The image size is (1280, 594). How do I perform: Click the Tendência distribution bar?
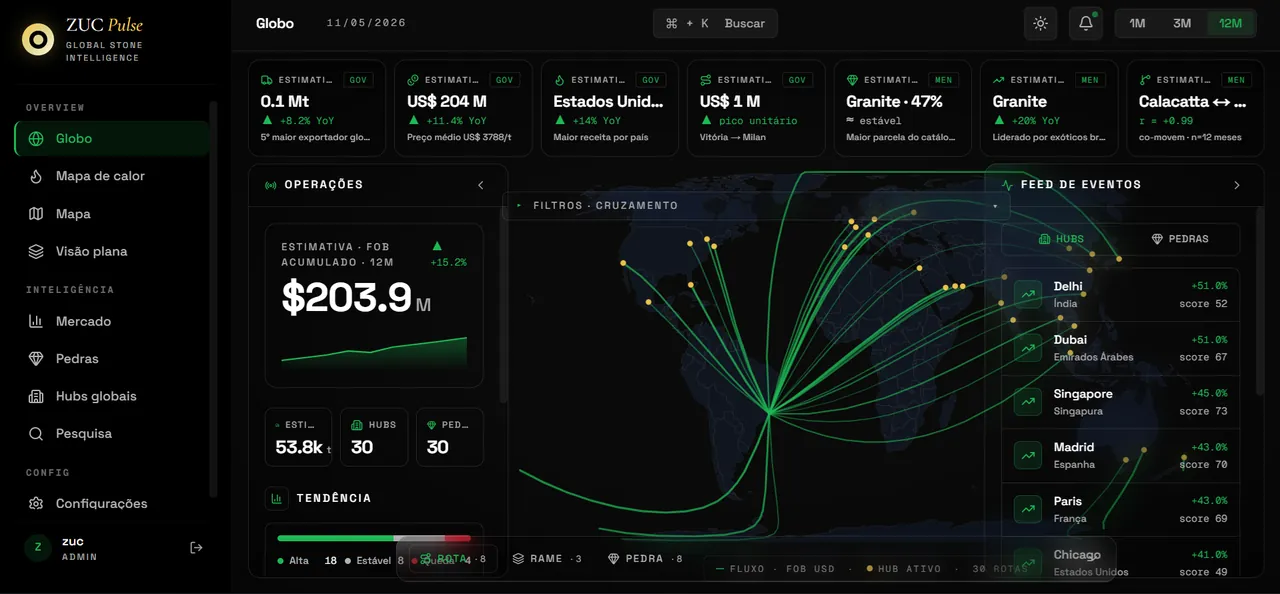tap(374, 538)
